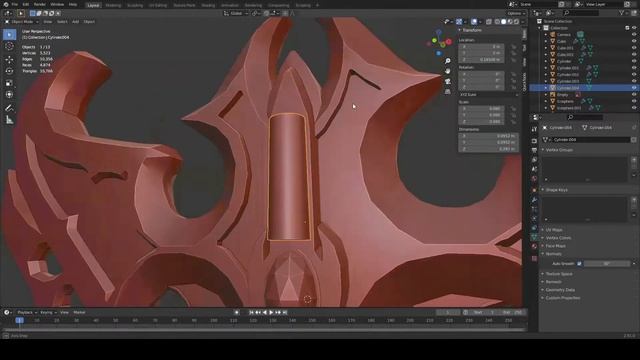Screen dimensions: 640x360
Task: Click the outliner search field
Action: click(580, 13)
